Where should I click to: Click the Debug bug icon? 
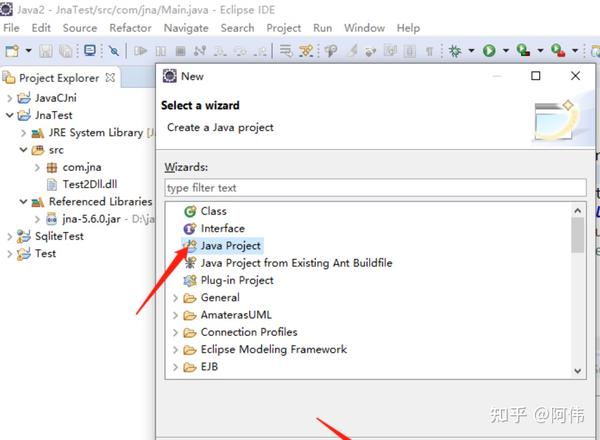(x=455, y=51)
